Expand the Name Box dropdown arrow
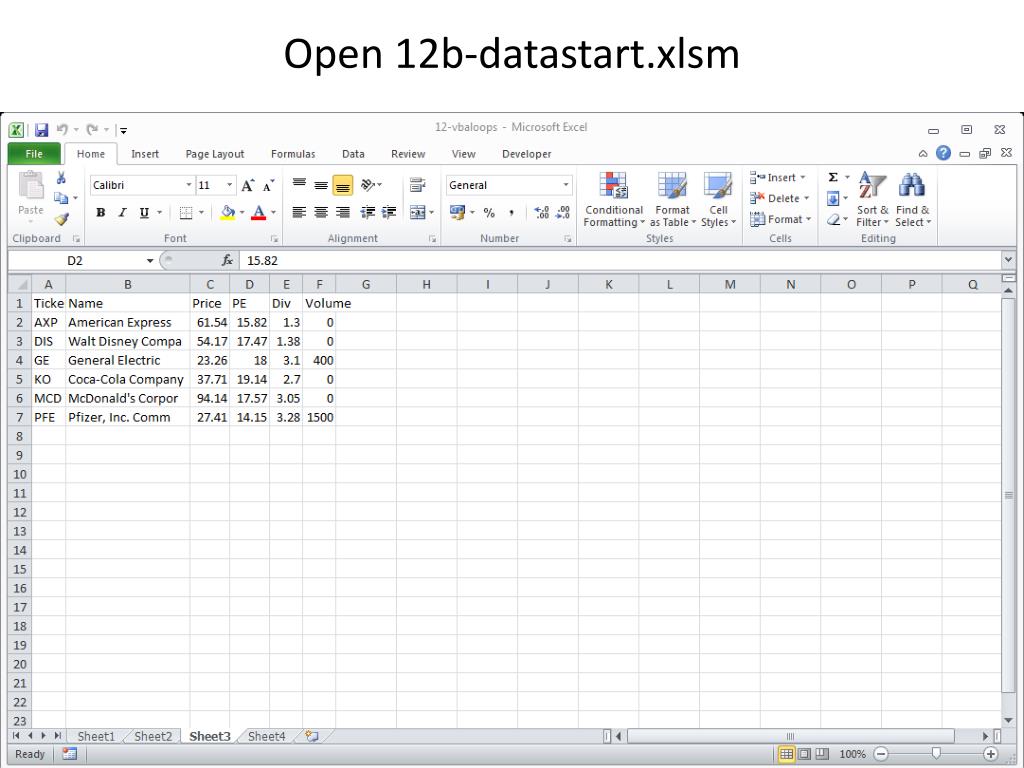The height and width of the screenshot is (768, 1024). click(x=150, y=261)
